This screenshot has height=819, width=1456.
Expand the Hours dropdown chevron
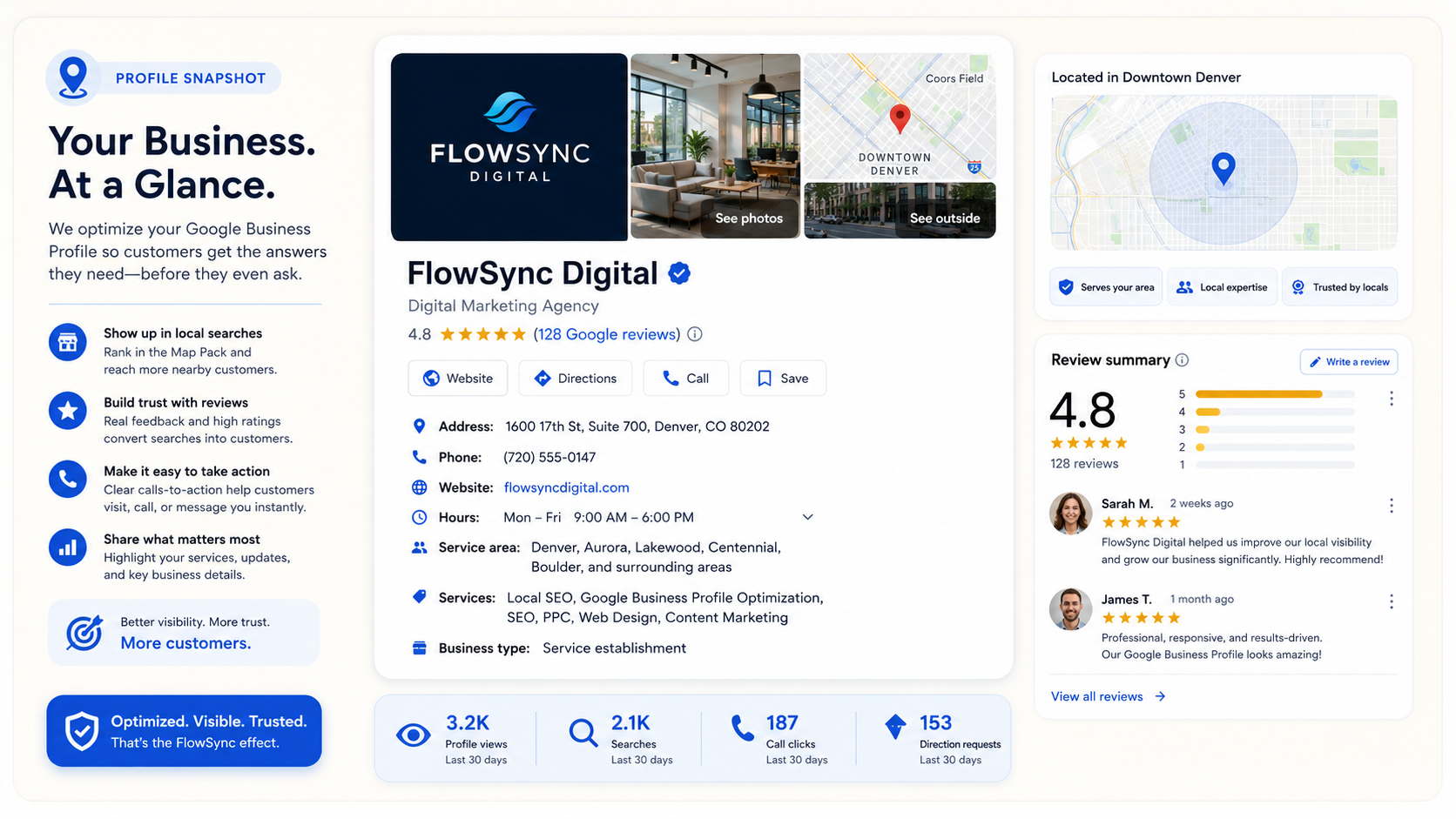(807, 517)
